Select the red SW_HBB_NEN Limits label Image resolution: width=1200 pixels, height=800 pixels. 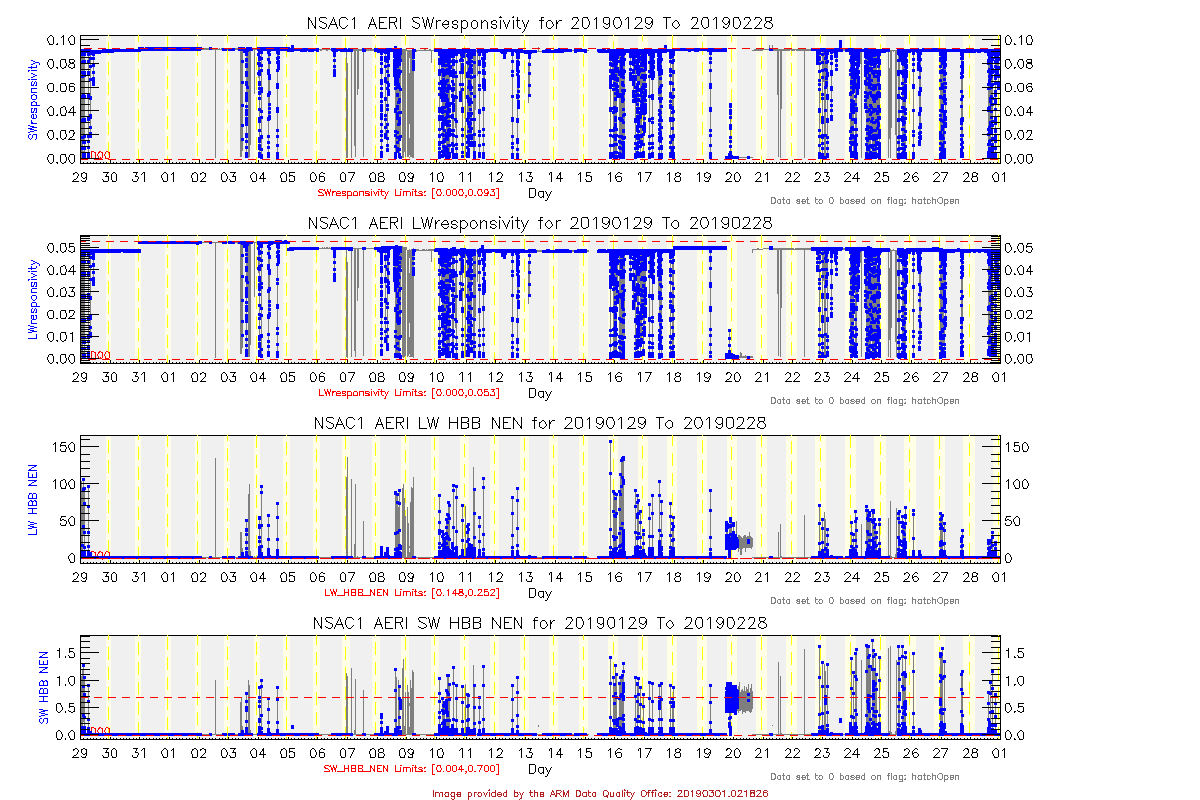[408, 769]
